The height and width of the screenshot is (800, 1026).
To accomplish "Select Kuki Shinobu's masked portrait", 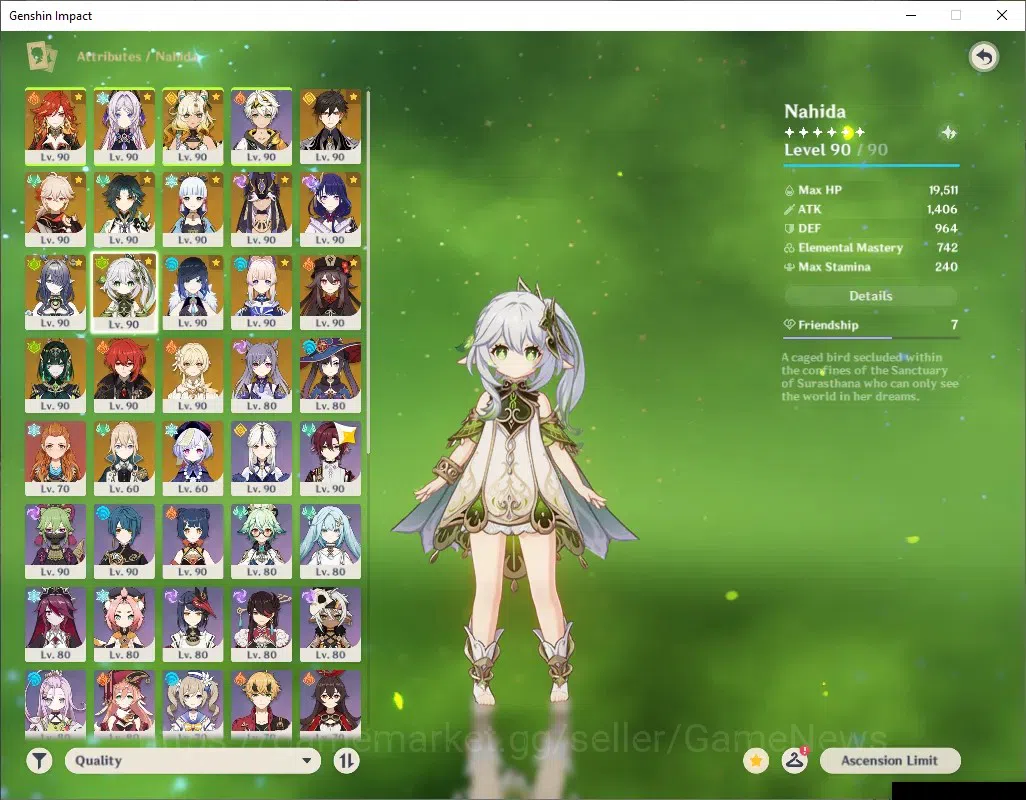I will (56, 542).
